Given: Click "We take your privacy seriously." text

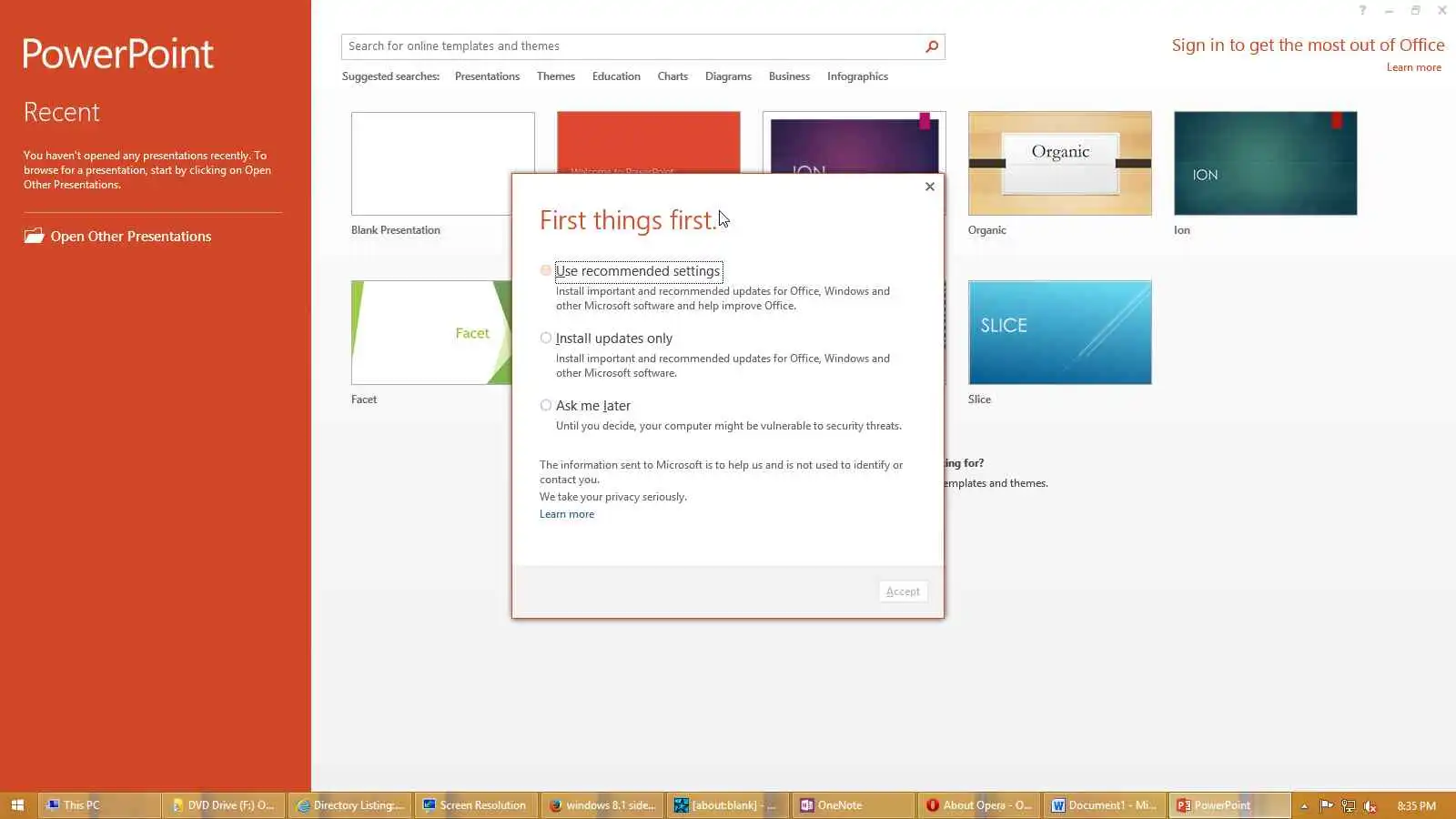Looking at the screenshot, I should [x=613, y=497].
